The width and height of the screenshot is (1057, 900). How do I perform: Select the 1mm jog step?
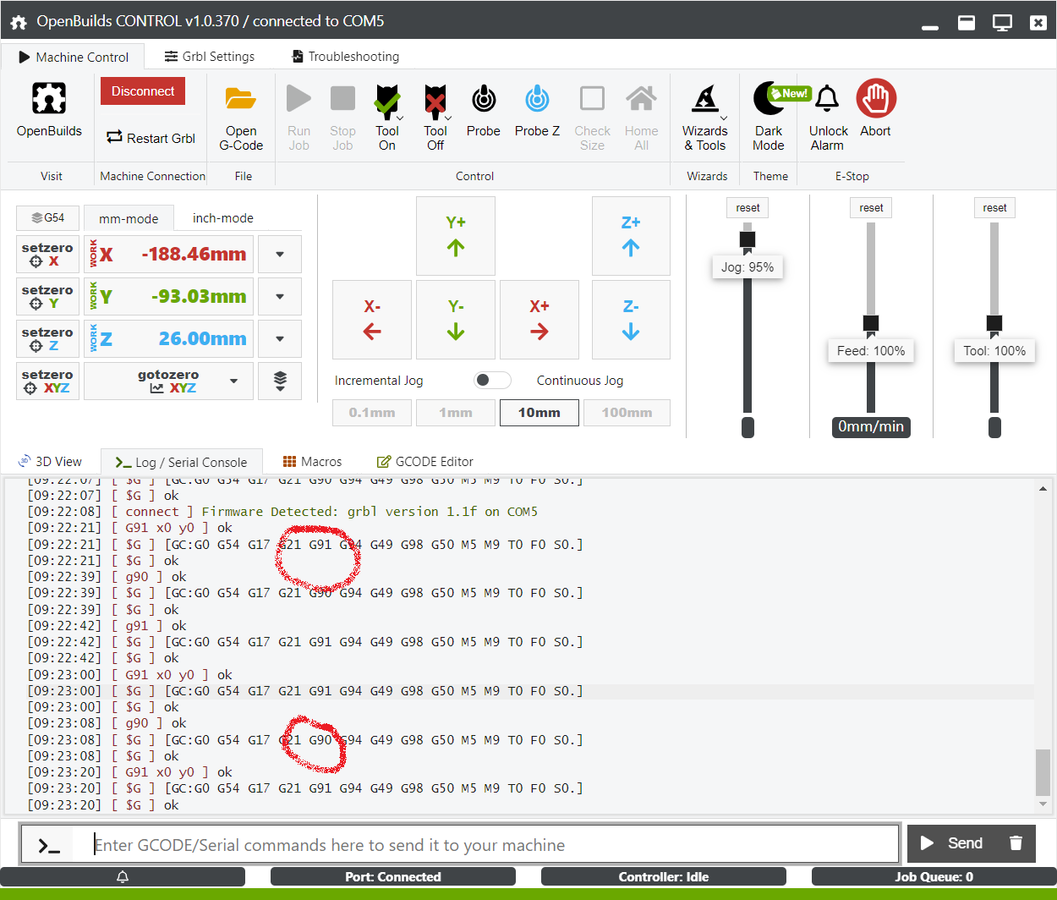(x=456, y=412)
